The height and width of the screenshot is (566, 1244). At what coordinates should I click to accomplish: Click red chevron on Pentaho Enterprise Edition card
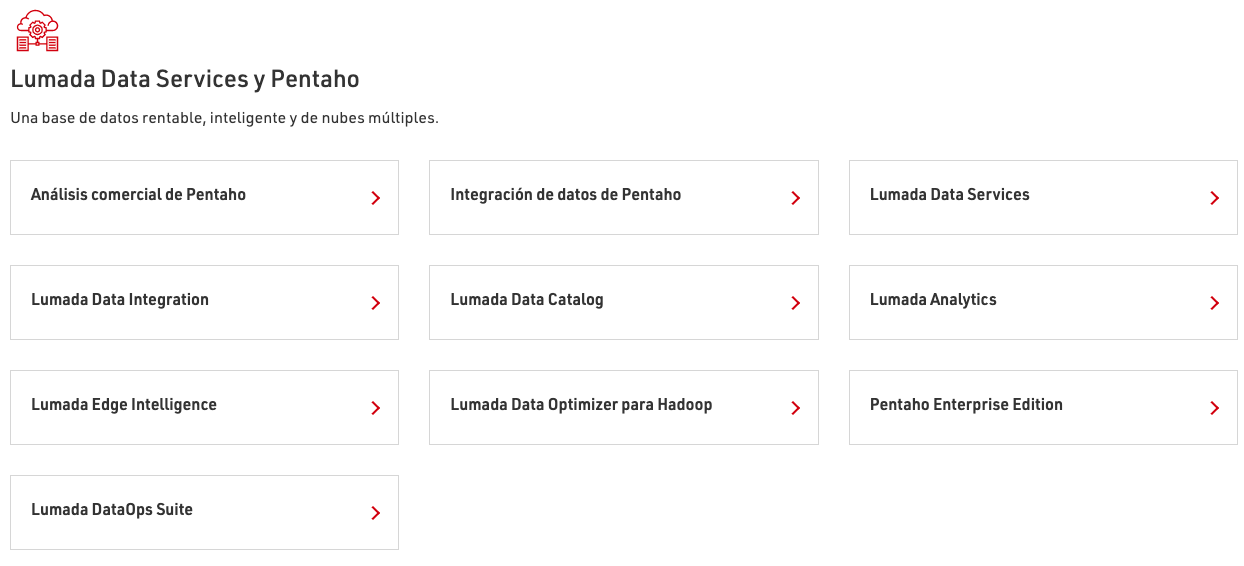click(x=1215, y=408)
